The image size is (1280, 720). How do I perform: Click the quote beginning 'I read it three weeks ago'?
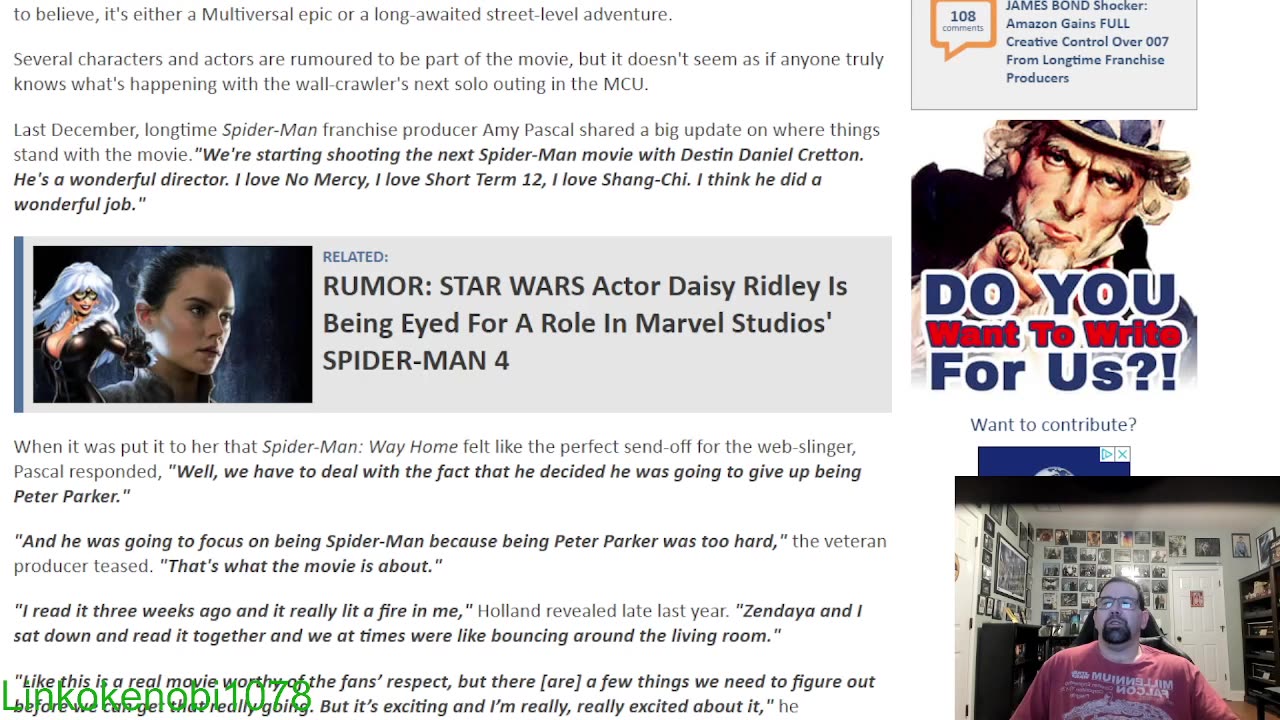pos(243,611)
